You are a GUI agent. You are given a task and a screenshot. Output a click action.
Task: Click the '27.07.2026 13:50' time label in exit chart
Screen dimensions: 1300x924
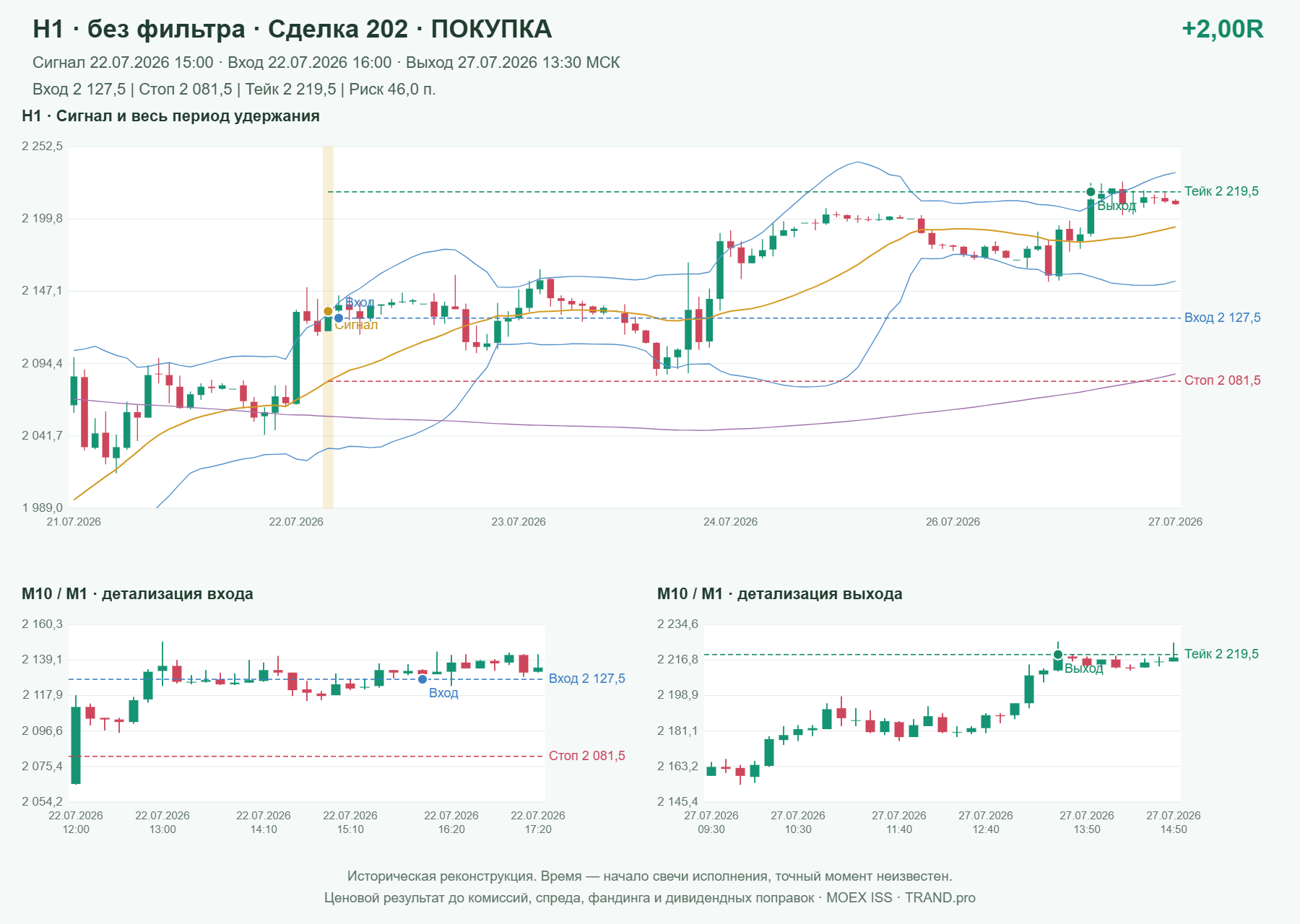tap(1087, 822)
